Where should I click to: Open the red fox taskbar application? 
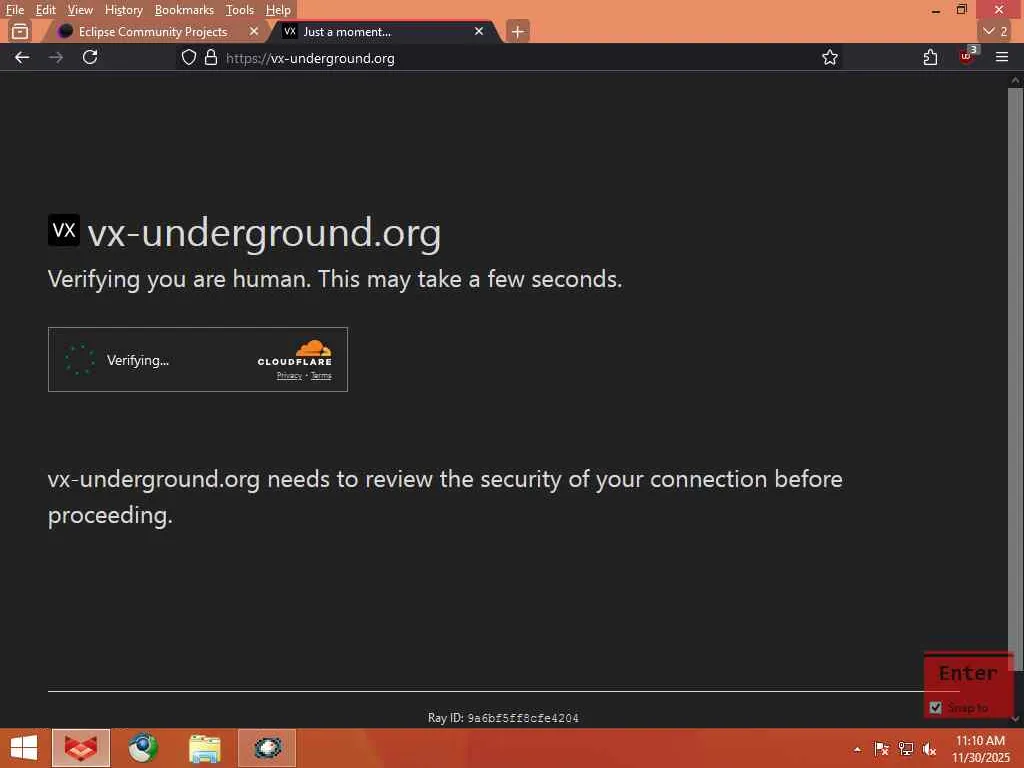click(x=81, y=748)
